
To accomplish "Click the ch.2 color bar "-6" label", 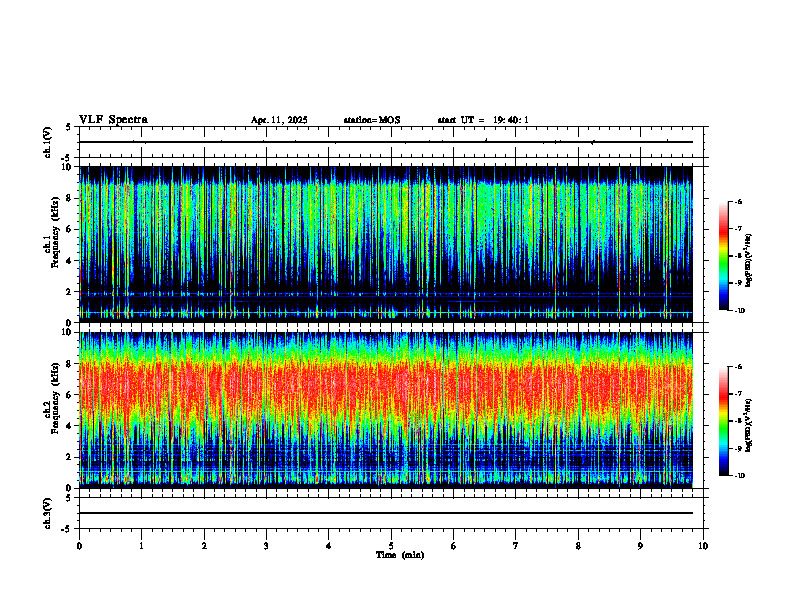I will [x=738, y=367].
